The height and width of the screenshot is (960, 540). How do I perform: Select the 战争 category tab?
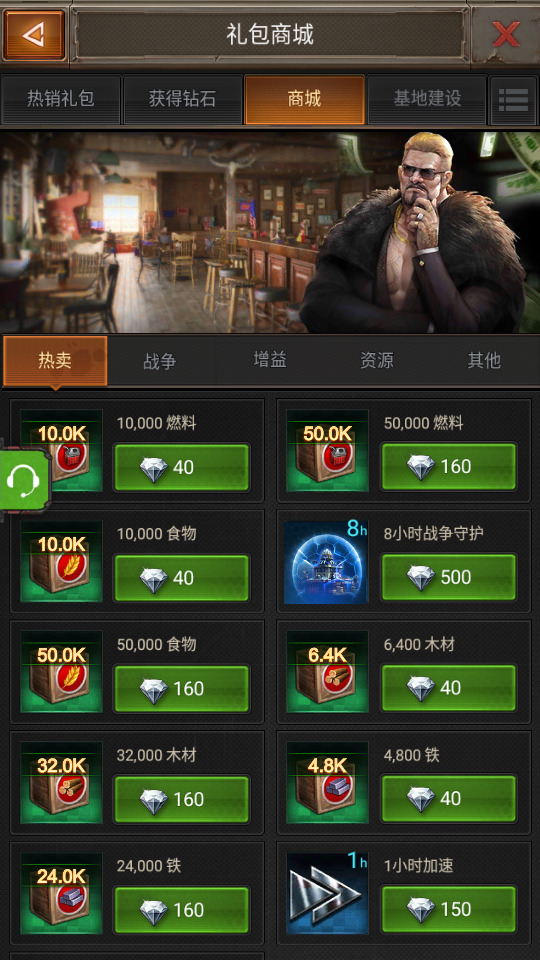(x=160, y=361)
